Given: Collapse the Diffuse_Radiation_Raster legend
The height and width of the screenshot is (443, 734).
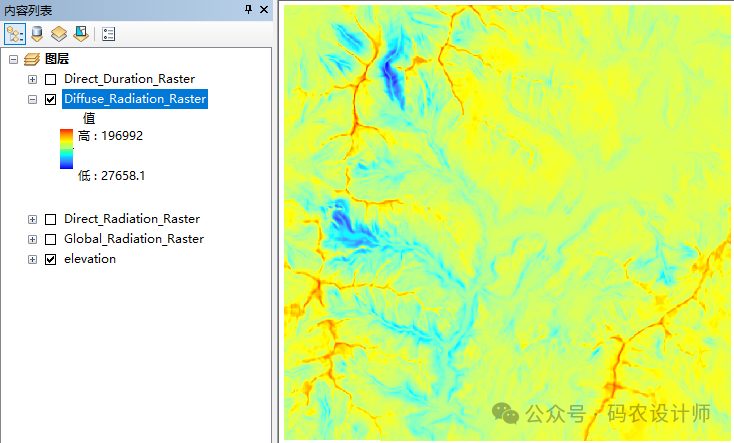Looking at the screenshot, I should [32, 99].
